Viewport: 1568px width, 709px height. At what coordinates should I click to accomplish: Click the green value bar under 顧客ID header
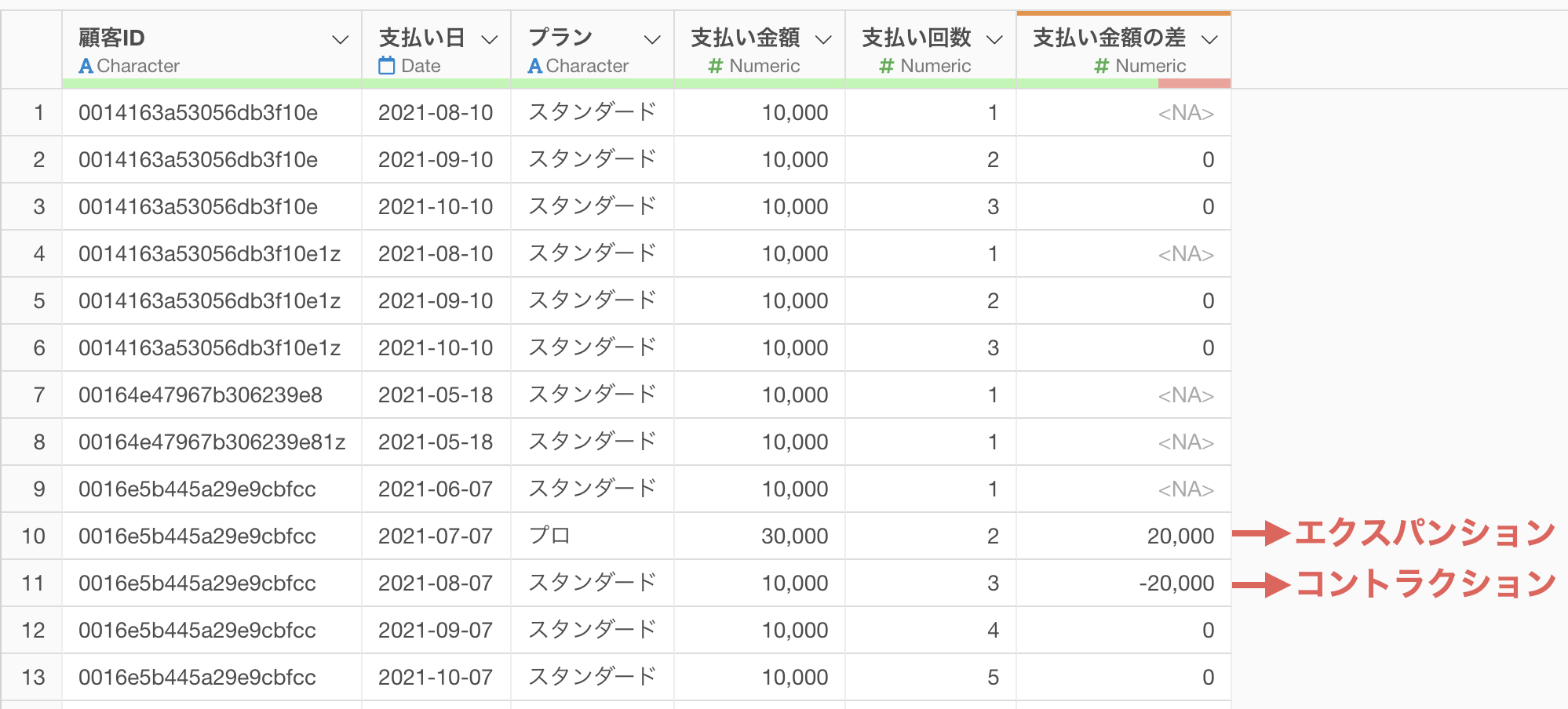click(x=212, y=83)
